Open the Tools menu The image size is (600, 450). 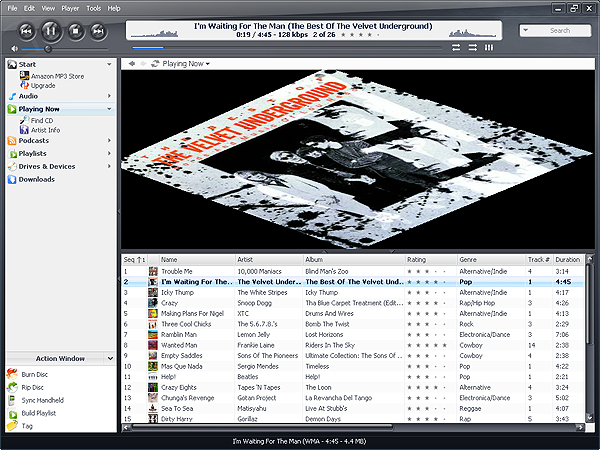[93, 8]
